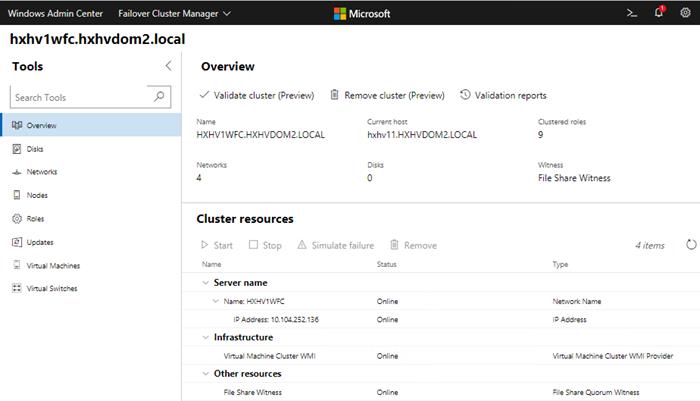
Task: Open Validation reports
Action: pos(503,95)
